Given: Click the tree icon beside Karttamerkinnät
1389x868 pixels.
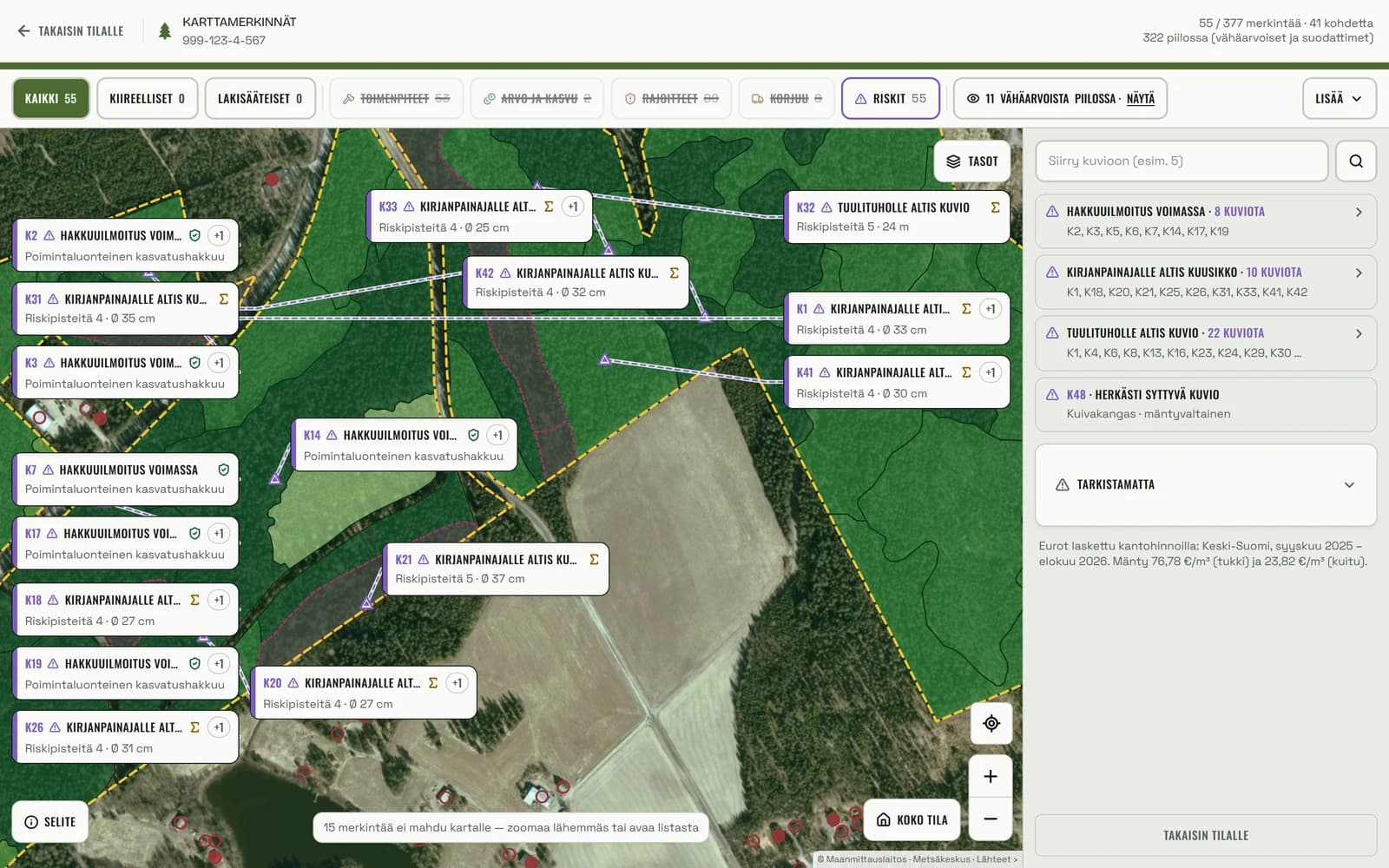Looking at the screenshot, I should click(164, 31).
